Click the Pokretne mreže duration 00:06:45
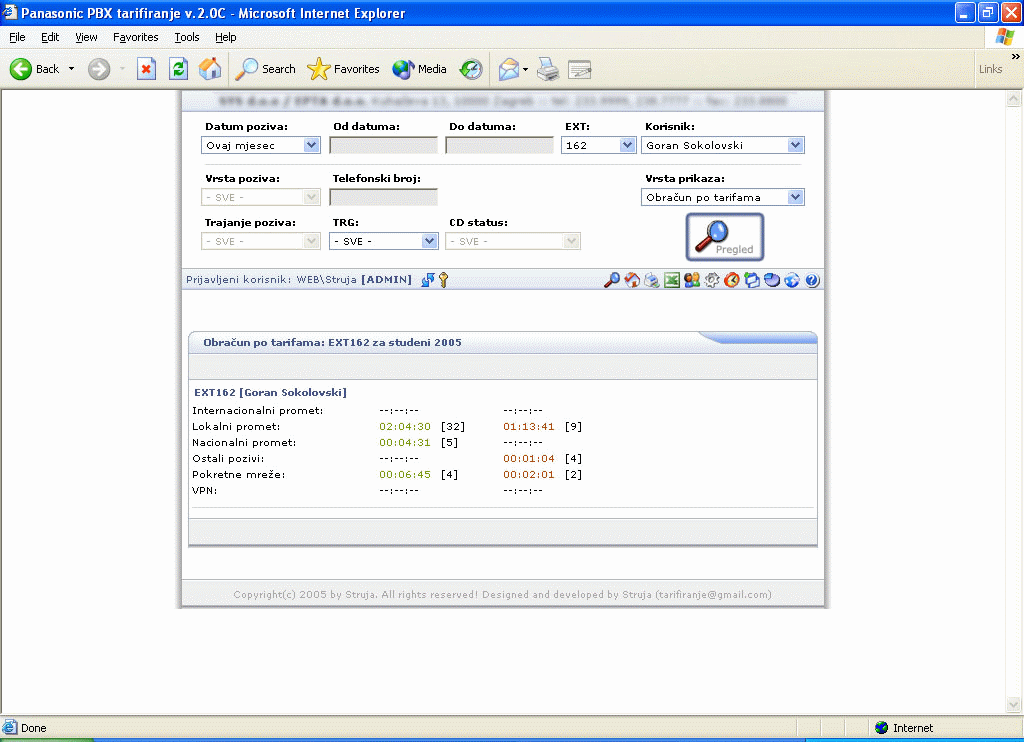Image resolution: width=1024 pixels, height=742 pixels. [405, 475]
